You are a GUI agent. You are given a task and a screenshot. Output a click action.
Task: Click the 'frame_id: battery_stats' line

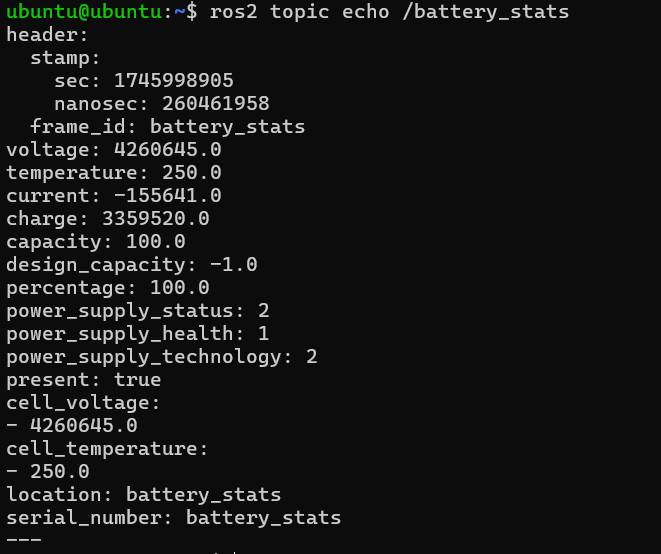pyautogui.click(x=167, y=126)
